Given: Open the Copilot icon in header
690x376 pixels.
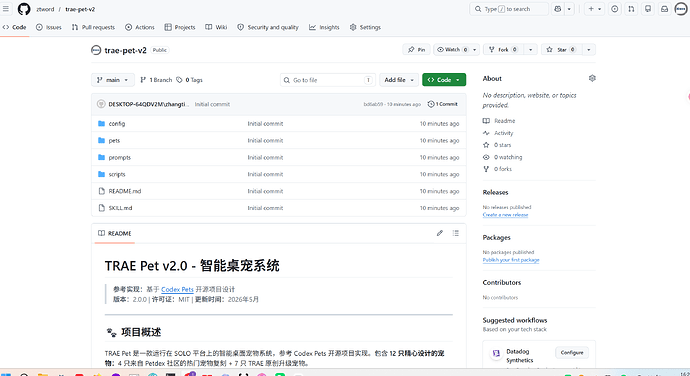Looking at the screenshot, I should click(x=558, y=9).
